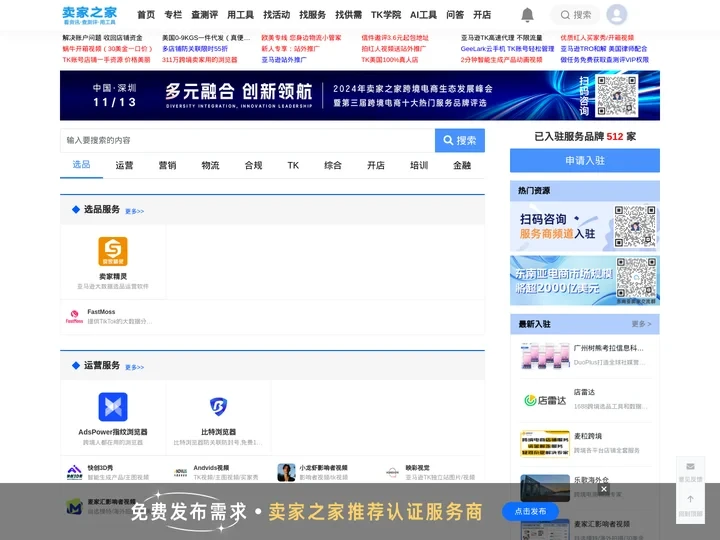This screenshot has height=540, width=720.
Task: Select the 选品 tab
Action: (81, 164)
